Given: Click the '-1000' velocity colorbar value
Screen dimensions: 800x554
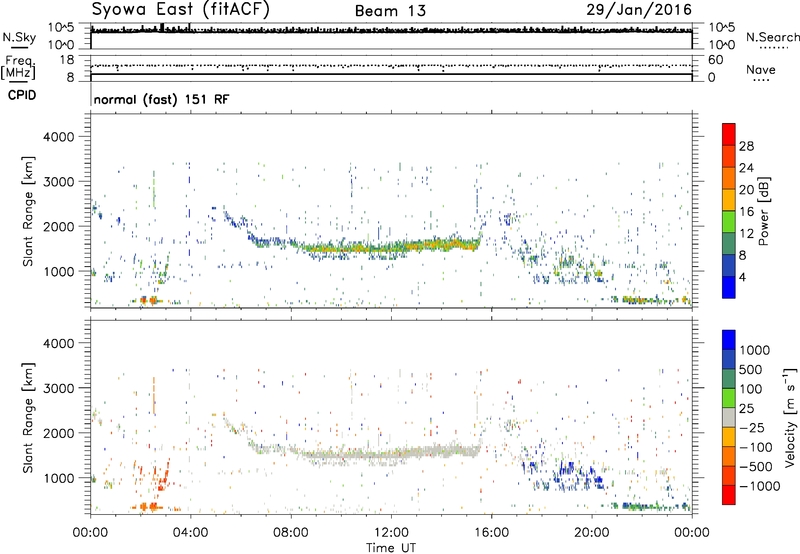Looking at the screenshot, I should tap(759, 486).
